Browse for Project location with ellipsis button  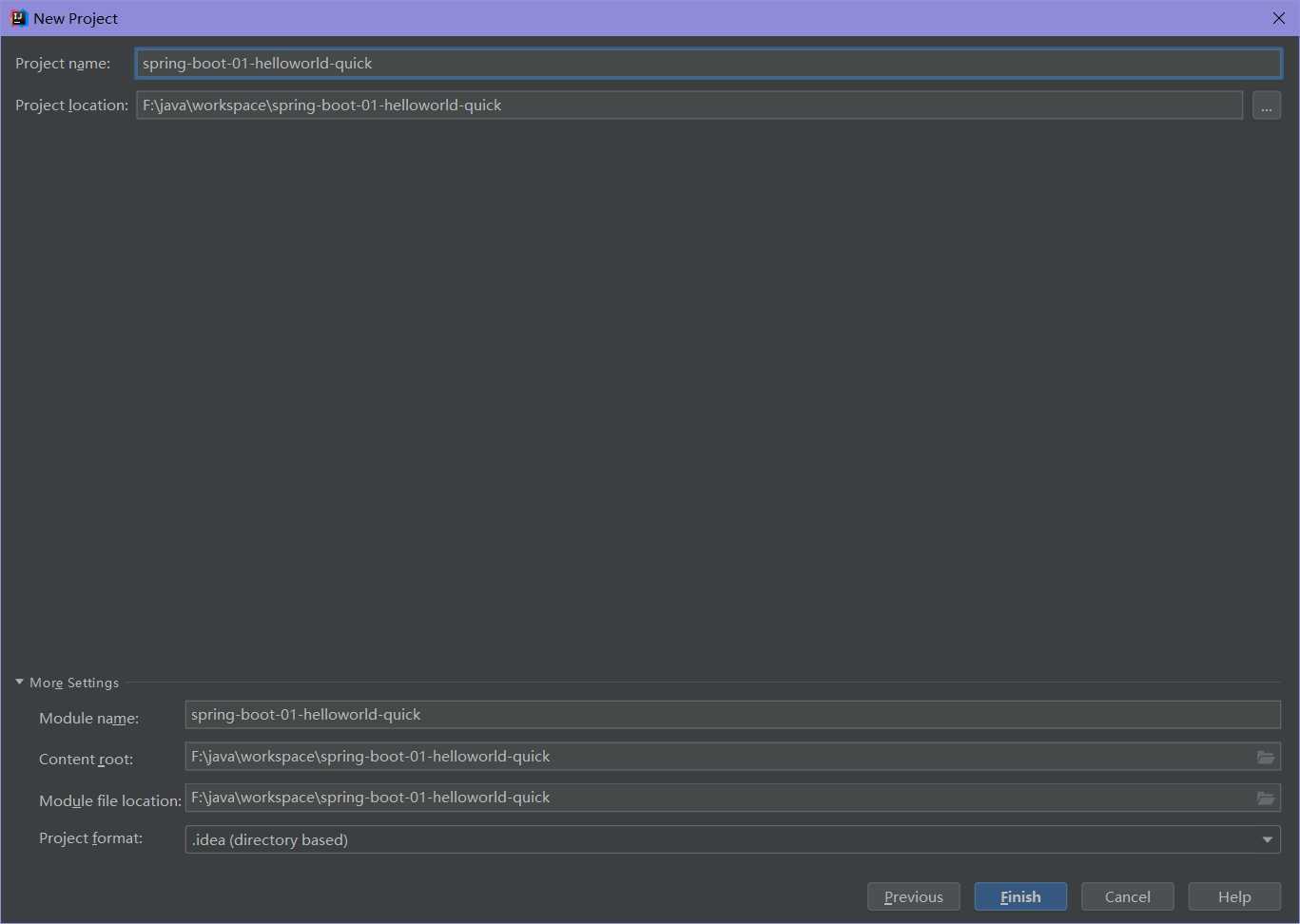[1266, 106]
